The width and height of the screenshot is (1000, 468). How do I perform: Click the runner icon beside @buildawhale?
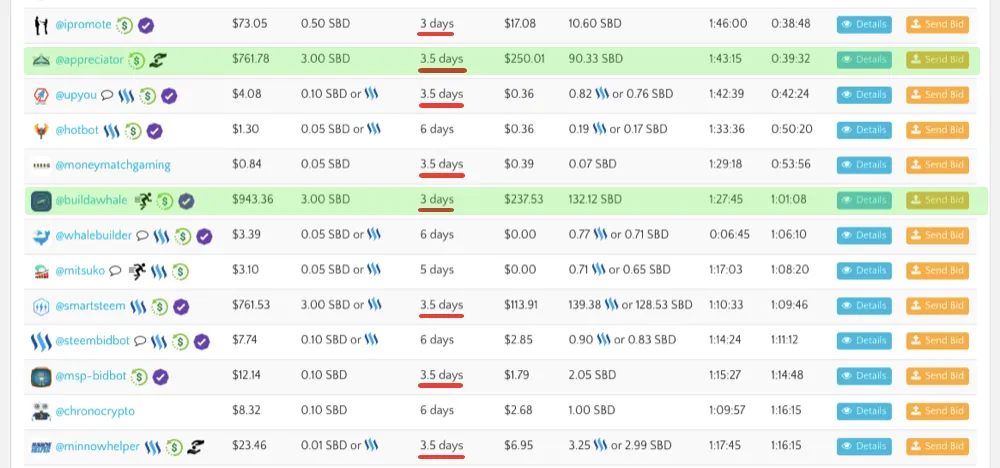click(x=143, y=201)
